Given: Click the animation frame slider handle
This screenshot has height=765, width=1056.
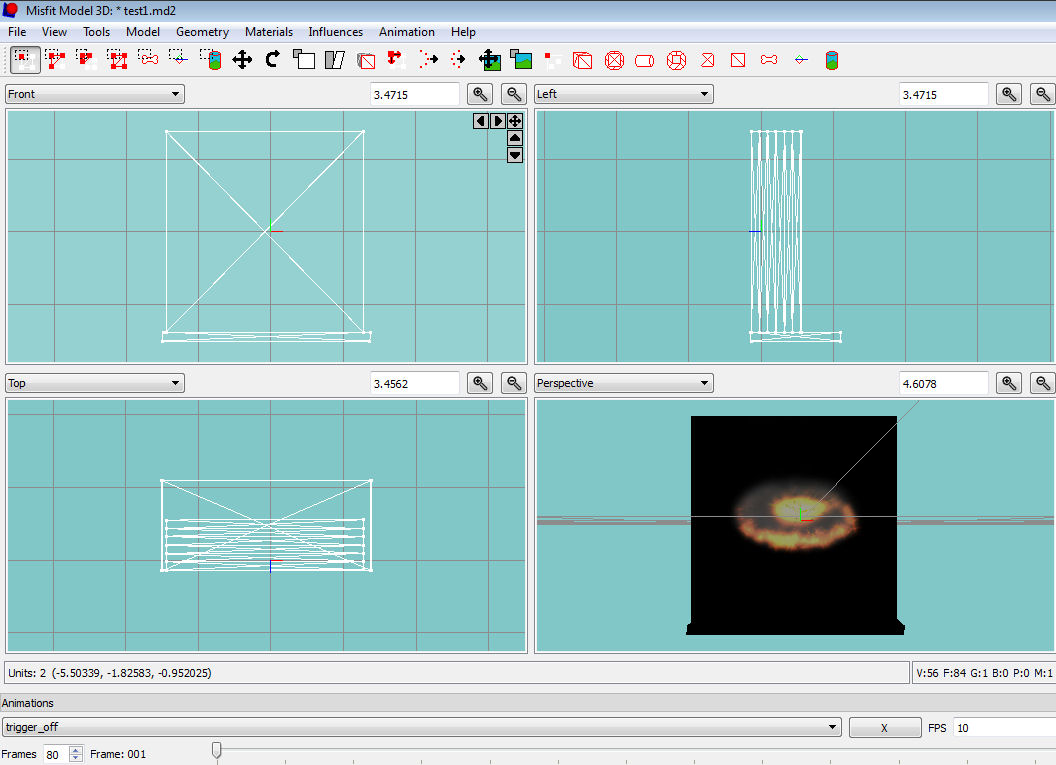Looking at the screenshot, I should (x=216, y=750).
